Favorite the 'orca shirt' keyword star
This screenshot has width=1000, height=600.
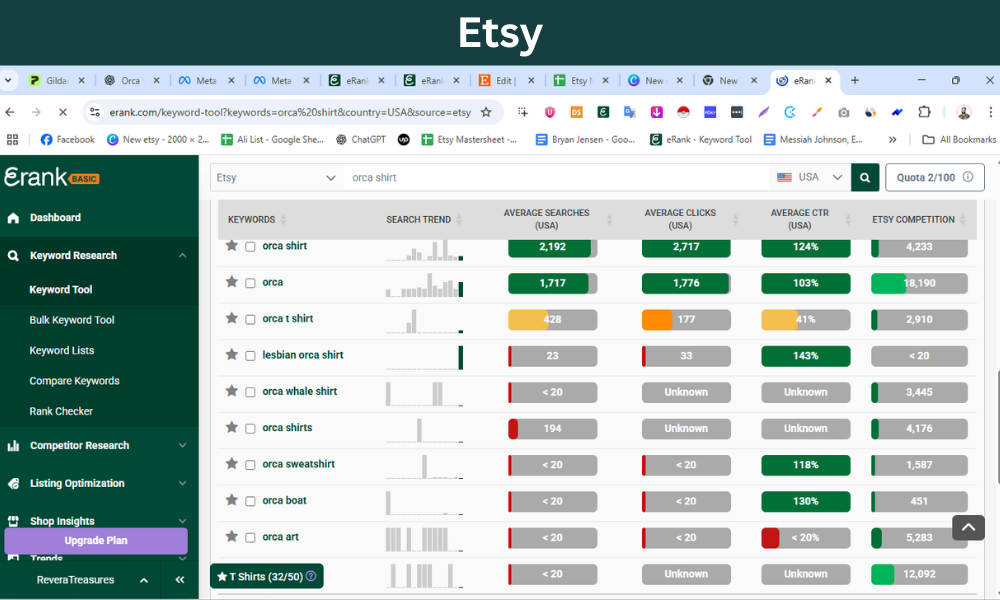232,245
